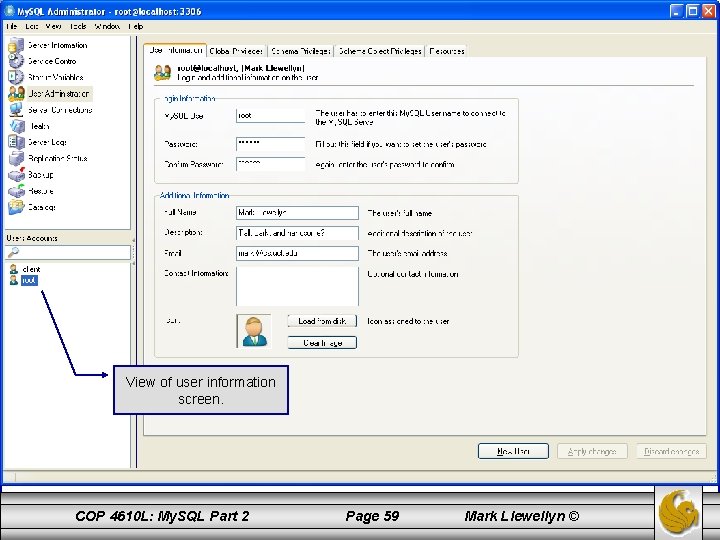Focus the Confirm Password field

[x=270, y=164]
